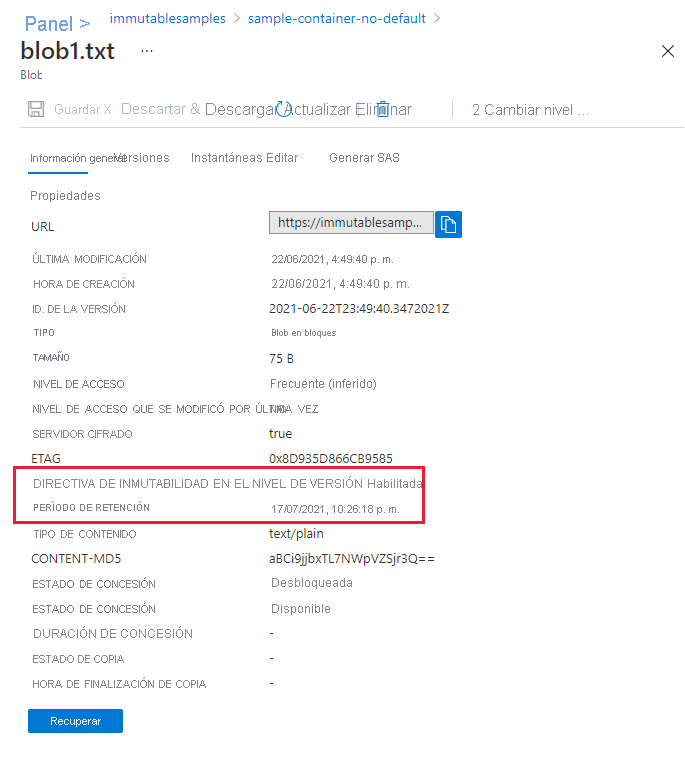
Task: Select ETAG value 0x8D935D866CB9585
Action: click(x=331, y=459)
